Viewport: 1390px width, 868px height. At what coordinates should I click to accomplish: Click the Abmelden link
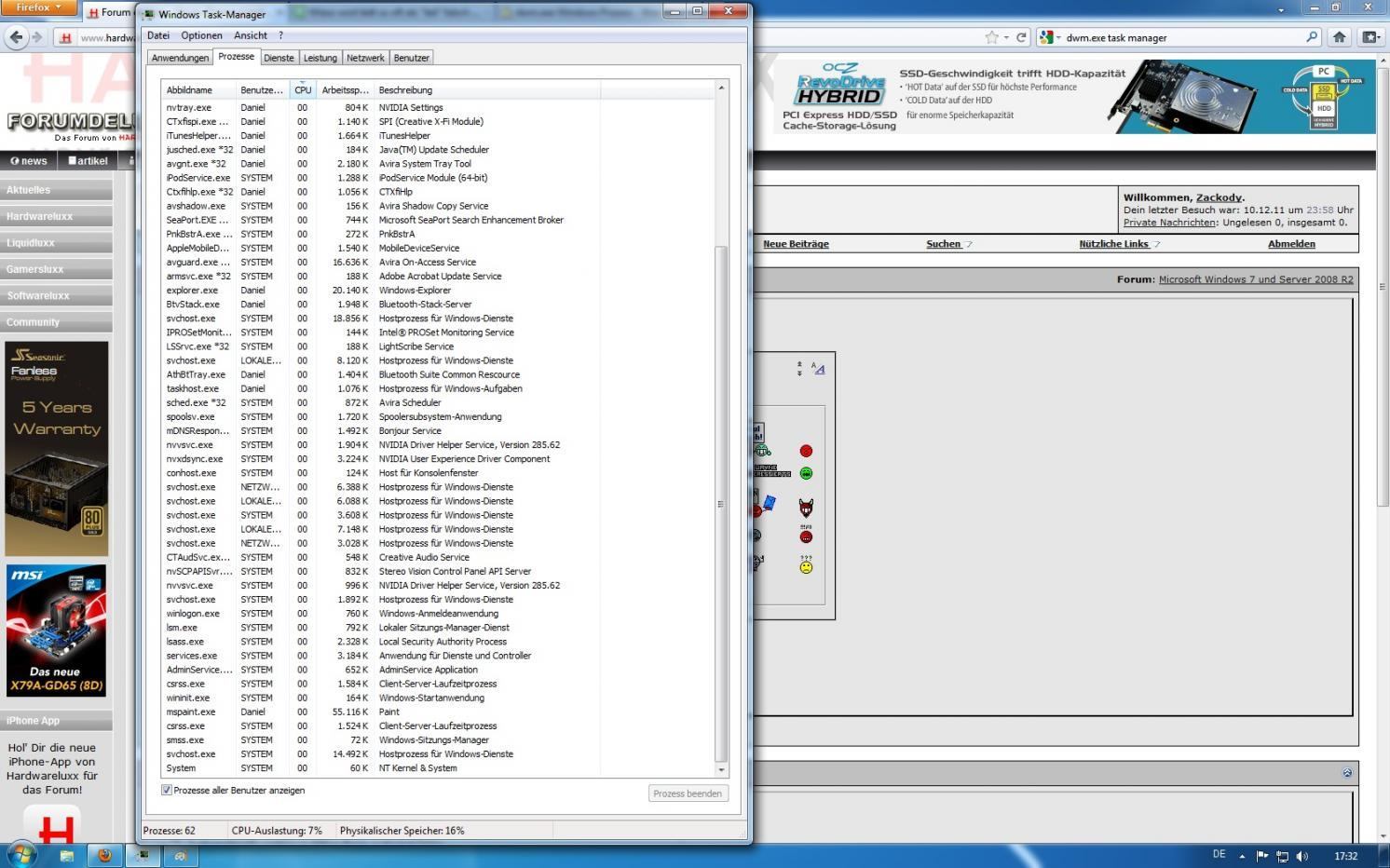(x=1291, y=244)
